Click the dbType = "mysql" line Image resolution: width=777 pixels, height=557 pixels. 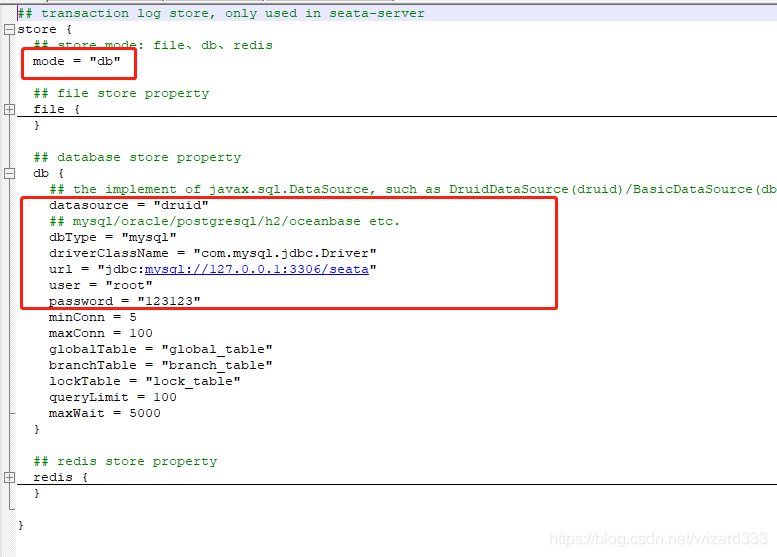[112, 237]
